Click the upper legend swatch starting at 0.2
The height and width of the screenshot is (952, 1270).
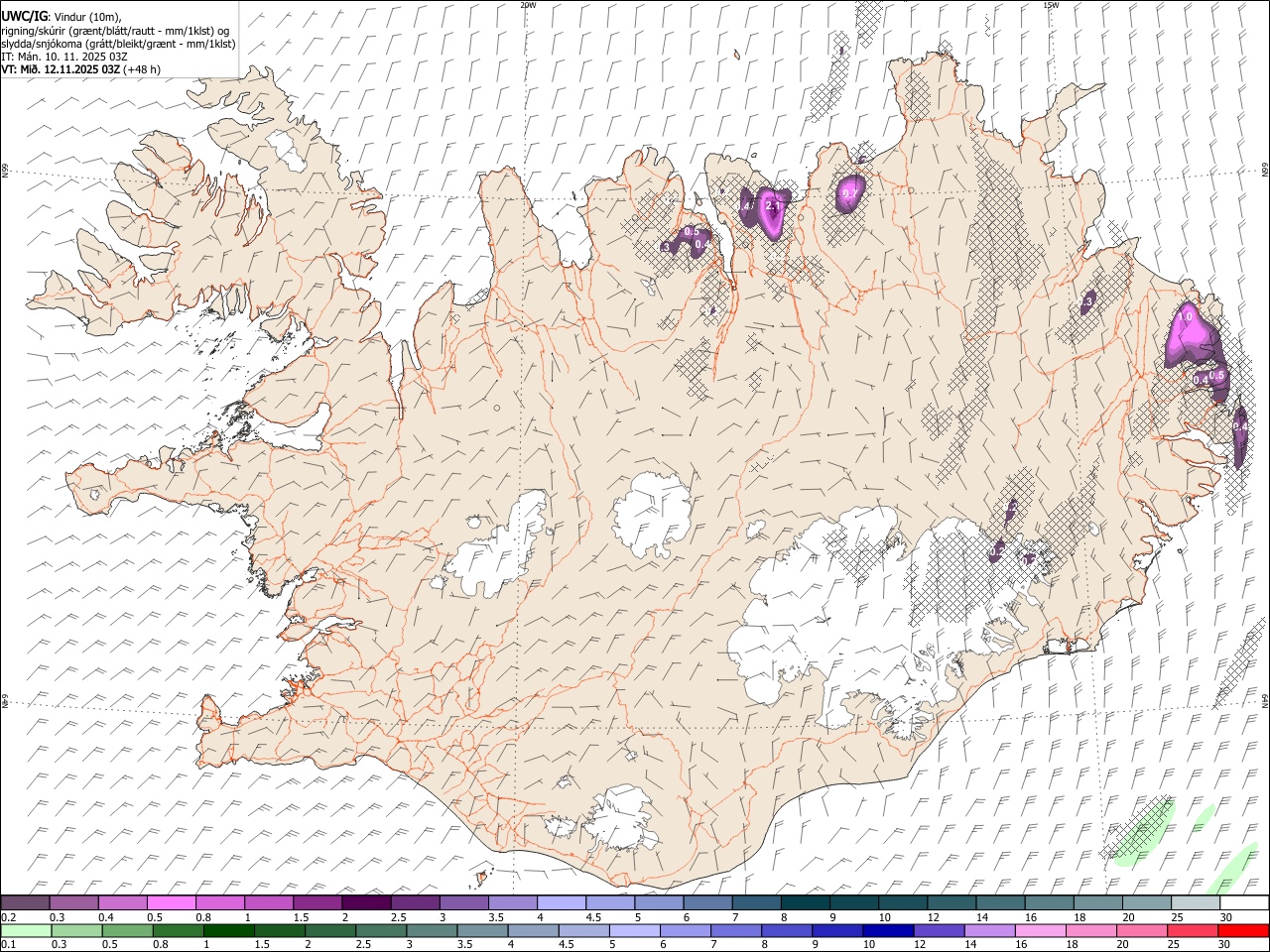click(26, 902)
